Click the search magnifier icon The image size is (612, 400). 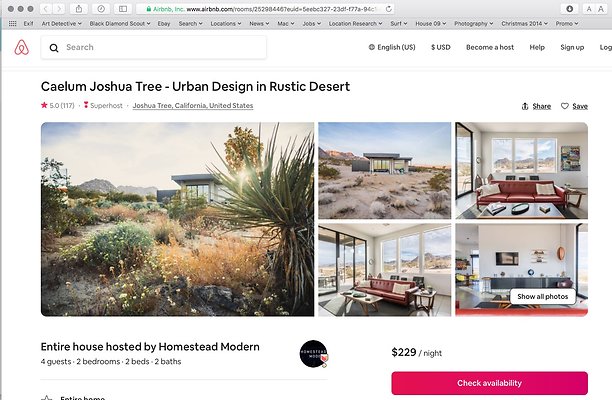pos(54,48)
